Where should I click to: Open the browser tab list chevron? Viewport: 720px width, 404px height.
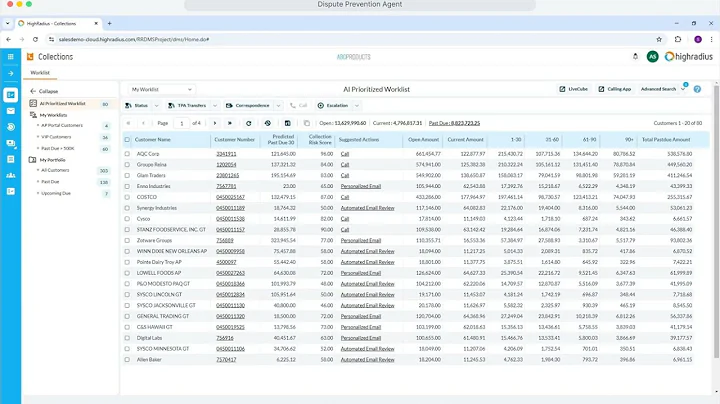8,23
